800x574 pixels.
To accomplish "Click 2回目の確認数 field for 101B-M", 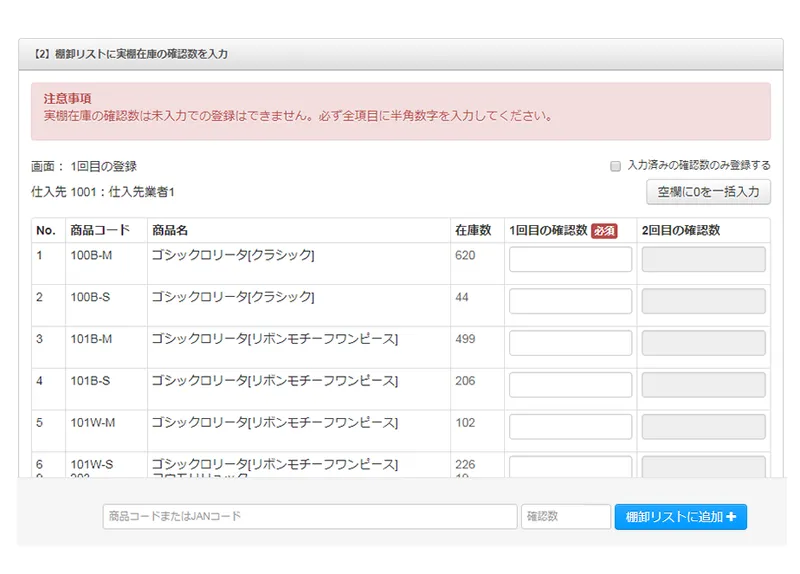I will (x=704, y=343).
